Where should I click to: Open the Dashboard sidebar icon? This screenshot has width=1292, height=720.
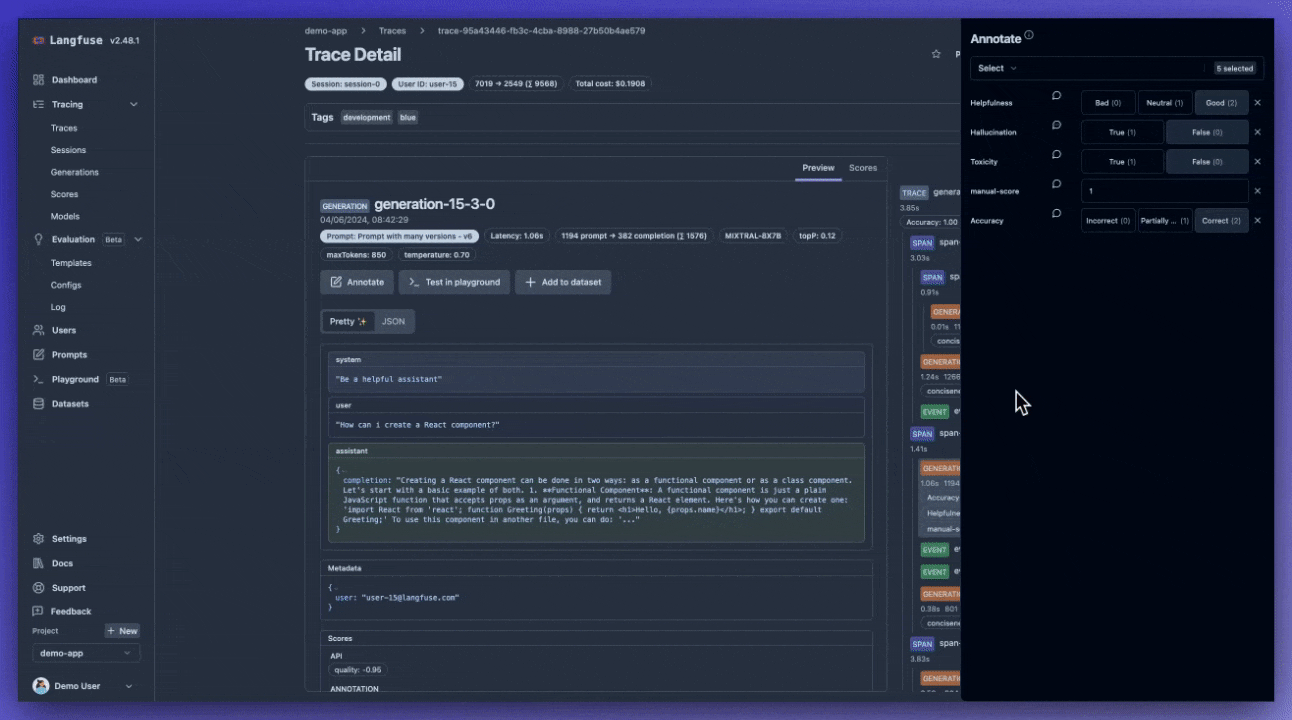tap(39, 80)
